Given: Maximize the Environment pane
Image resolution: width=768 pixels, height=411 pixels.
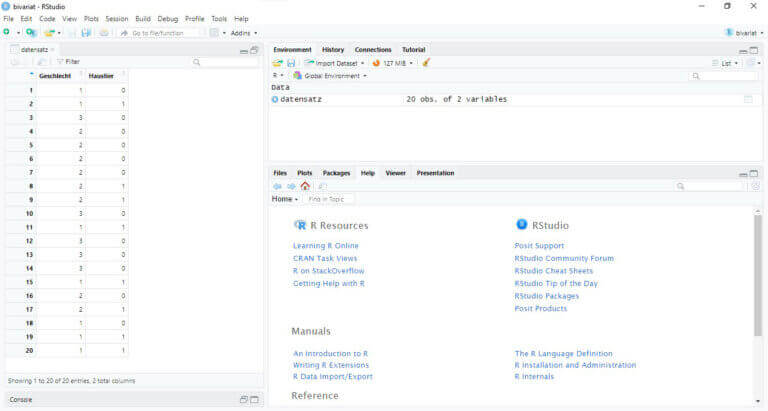Looking at the screenshot, I should click(x=754, y=50).
